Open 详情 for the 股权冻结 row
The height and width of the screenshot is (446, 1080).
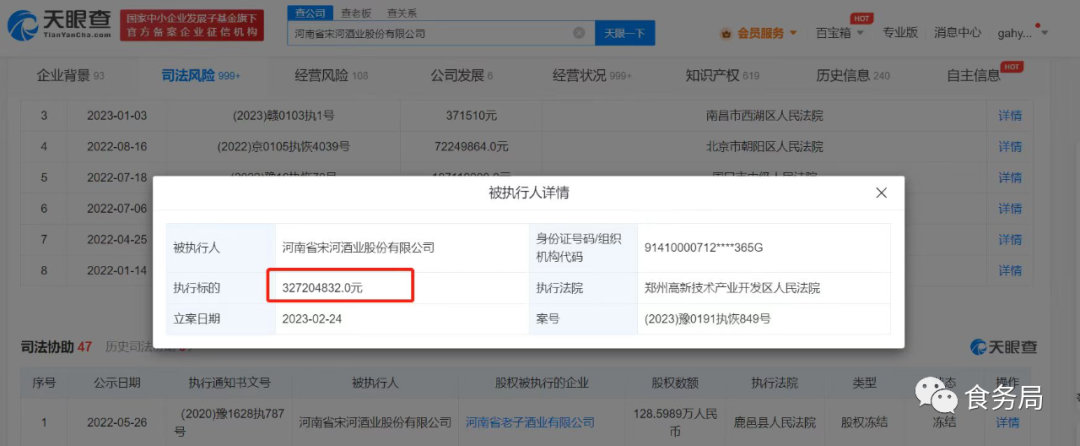click(x=1007, y=422)
